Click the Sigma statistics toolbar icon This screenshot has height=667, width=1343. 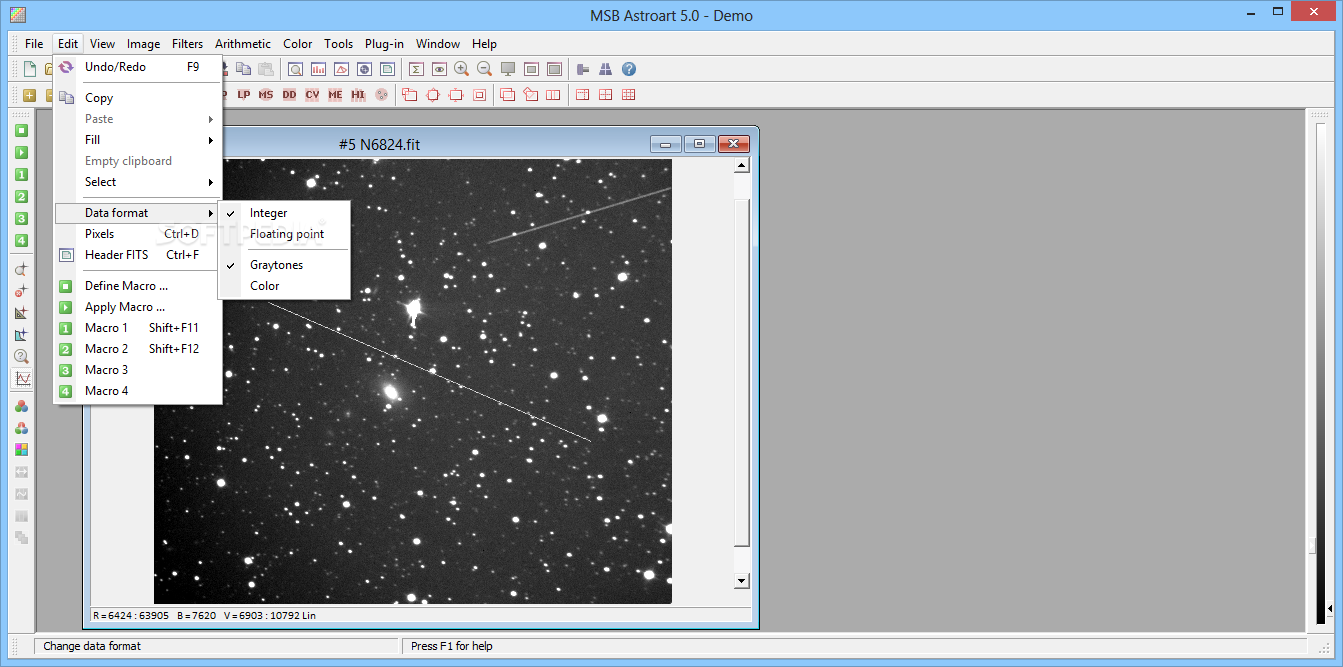[x=416, y=69]
